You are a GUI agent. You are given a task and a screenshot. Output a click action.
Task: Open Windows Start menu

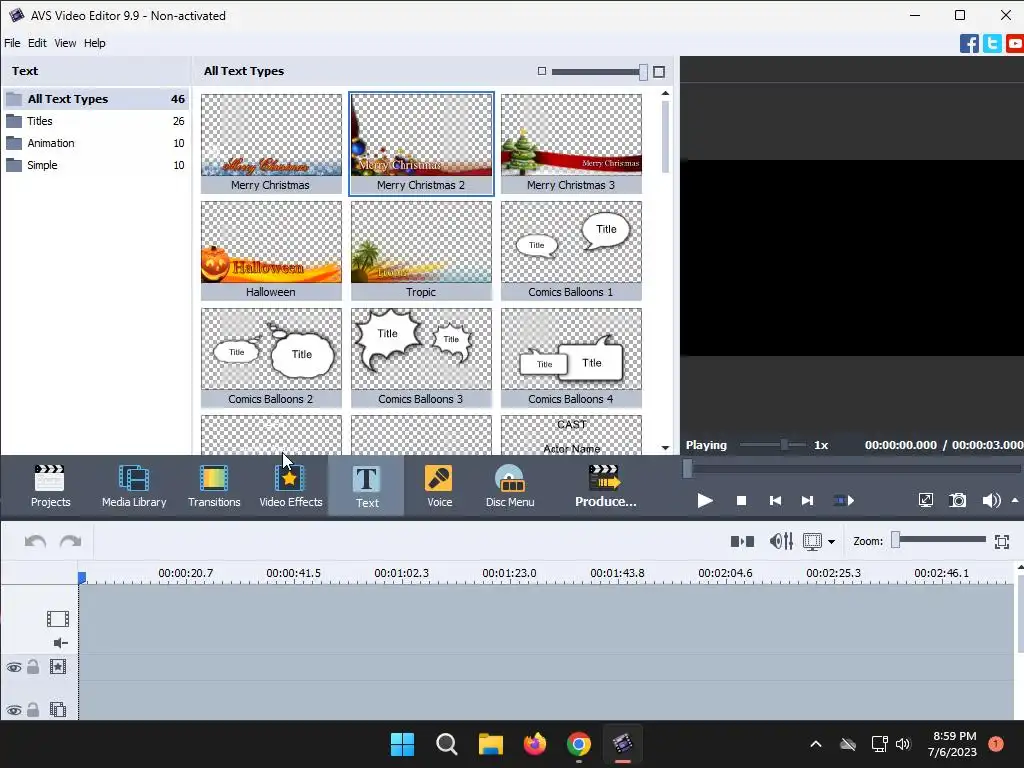[402, 744]
